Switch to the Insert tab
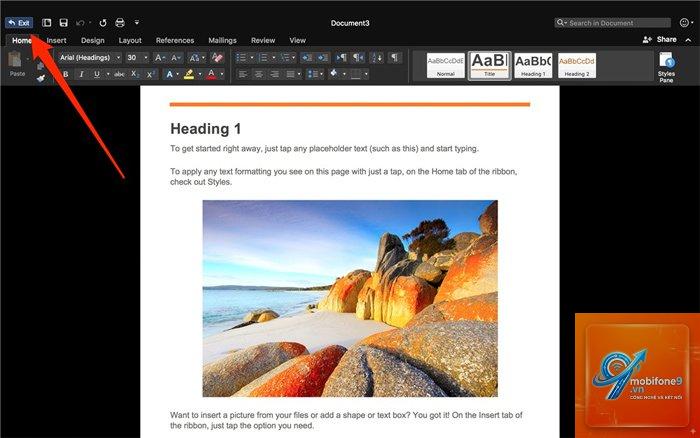Viewport: 700px width, 438px height. pos(56,40)
